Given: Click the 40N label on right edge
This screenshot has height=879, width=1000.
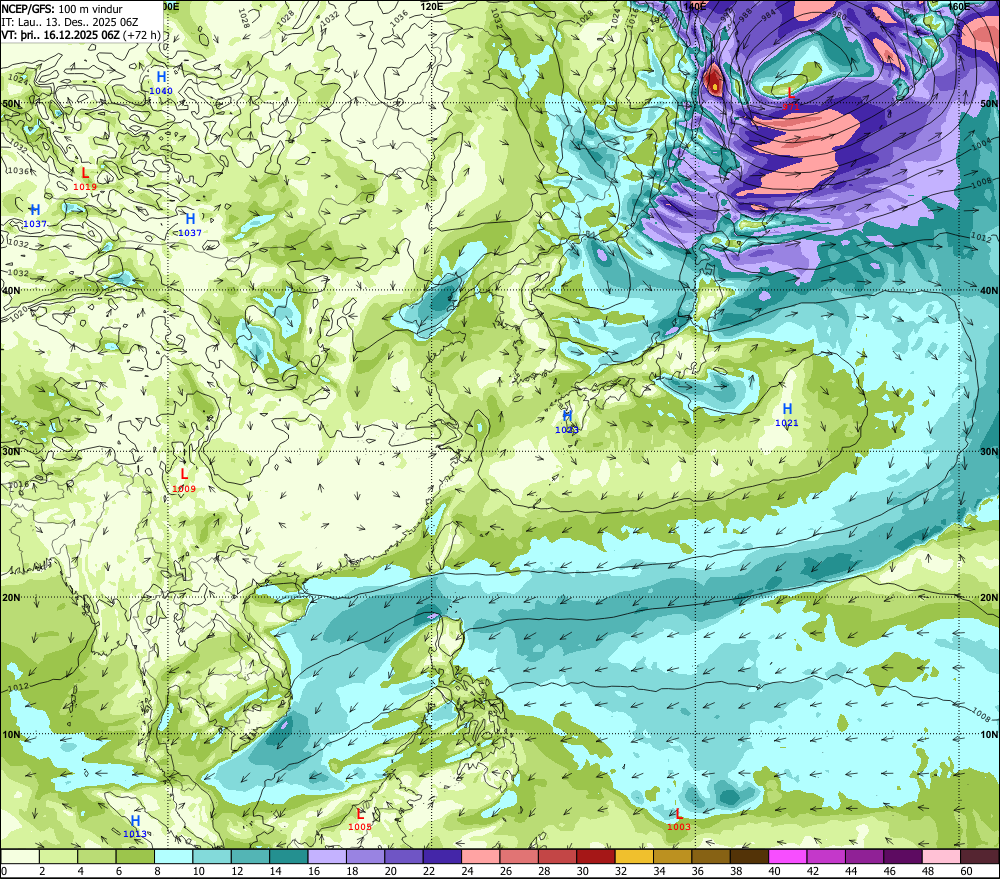Looking at the screenshot, I should [989, 290].
